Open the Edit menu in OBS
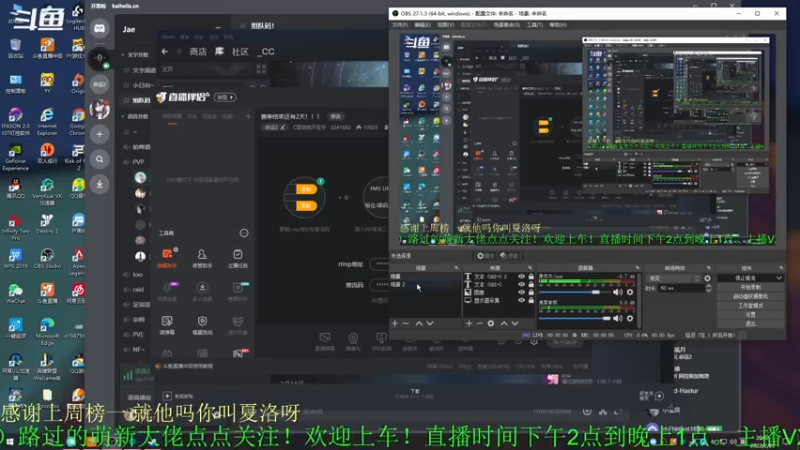The width and height of the screenshot is (800, 450). tap(422, 24)
